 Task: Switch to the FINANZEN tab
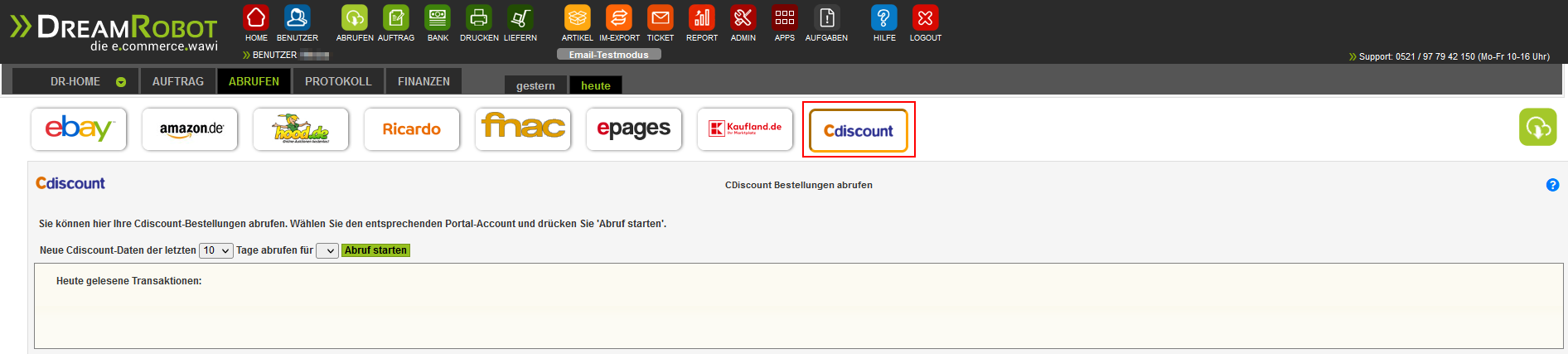pos(423,81)
